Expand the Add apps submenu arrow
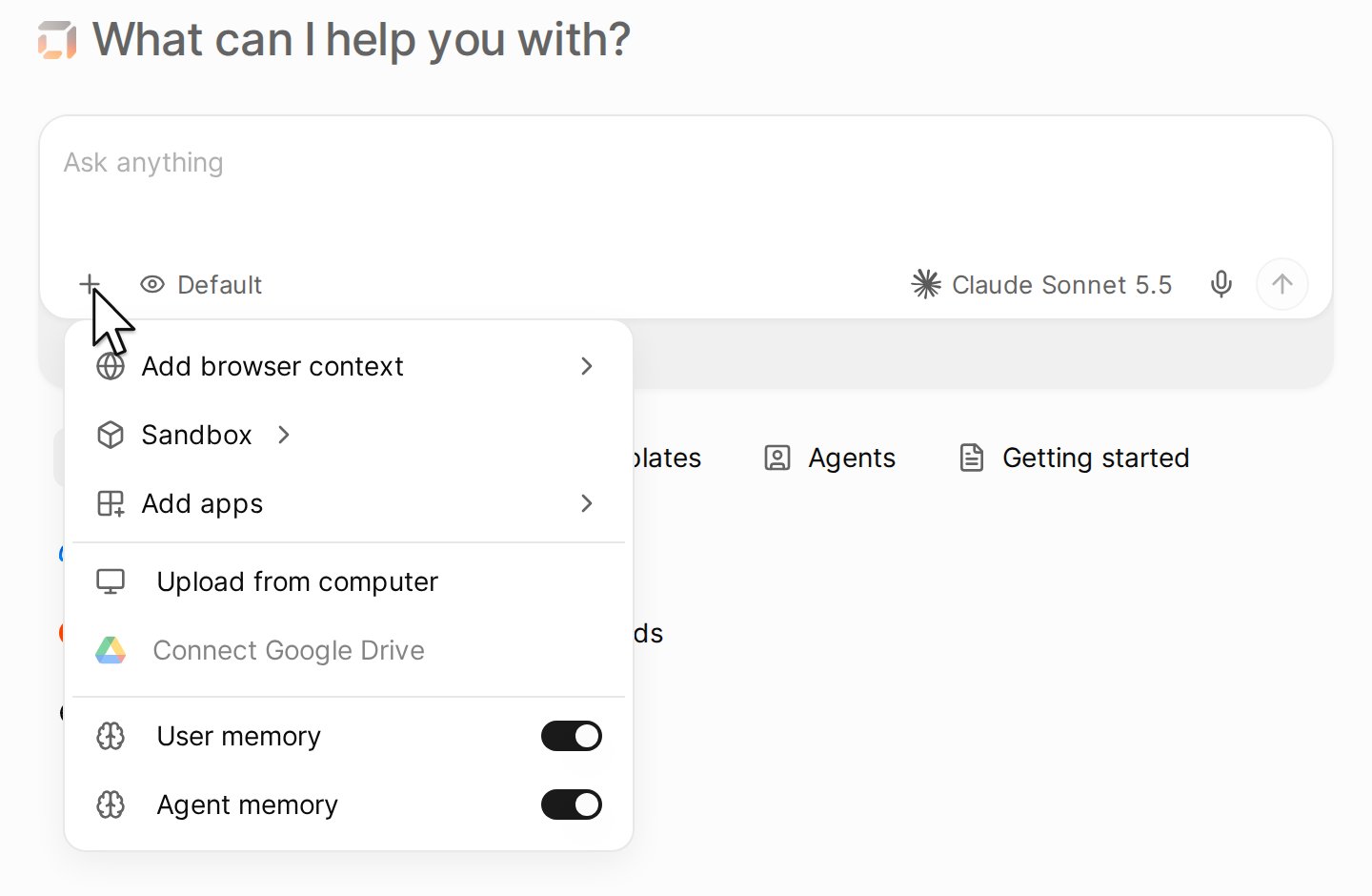1372x896 pixels. [x=587, y=503]
